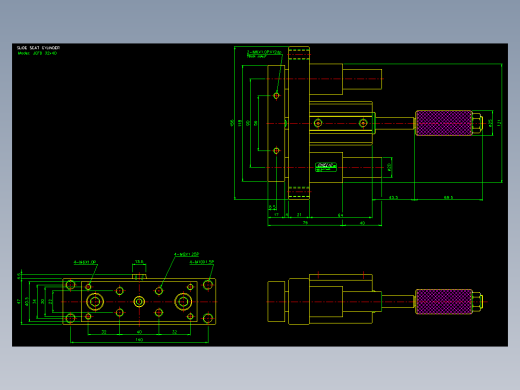Select the rightmost hole callout label in bottom view
Screen dimensions: 520x390
[x=202, y=262]
